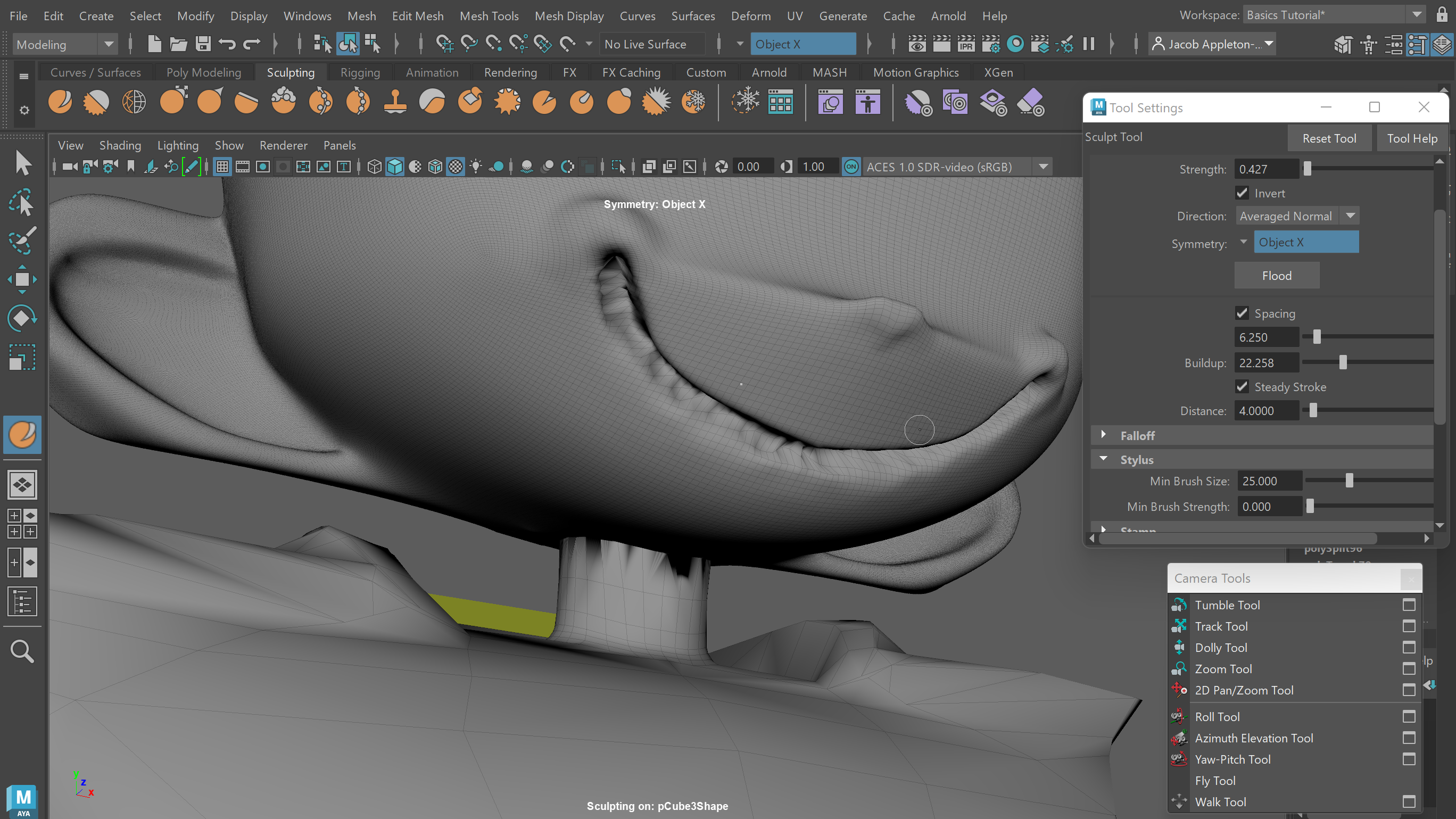Click the Buildup slider handle
This screenshot has height=819, width=1456.
coord(1343,363)
